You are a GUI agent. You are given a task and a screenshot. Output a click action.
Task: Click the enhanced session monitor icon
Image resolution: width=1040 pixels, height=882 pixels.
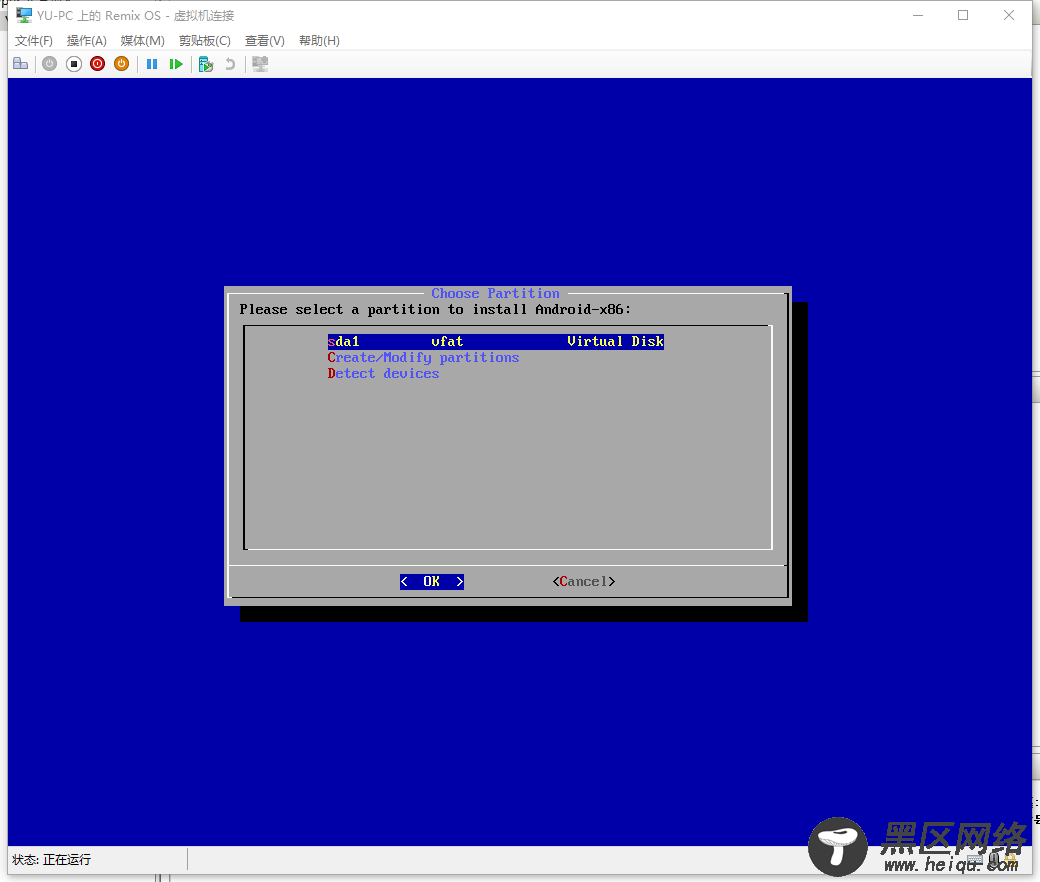tap(260, 64)
